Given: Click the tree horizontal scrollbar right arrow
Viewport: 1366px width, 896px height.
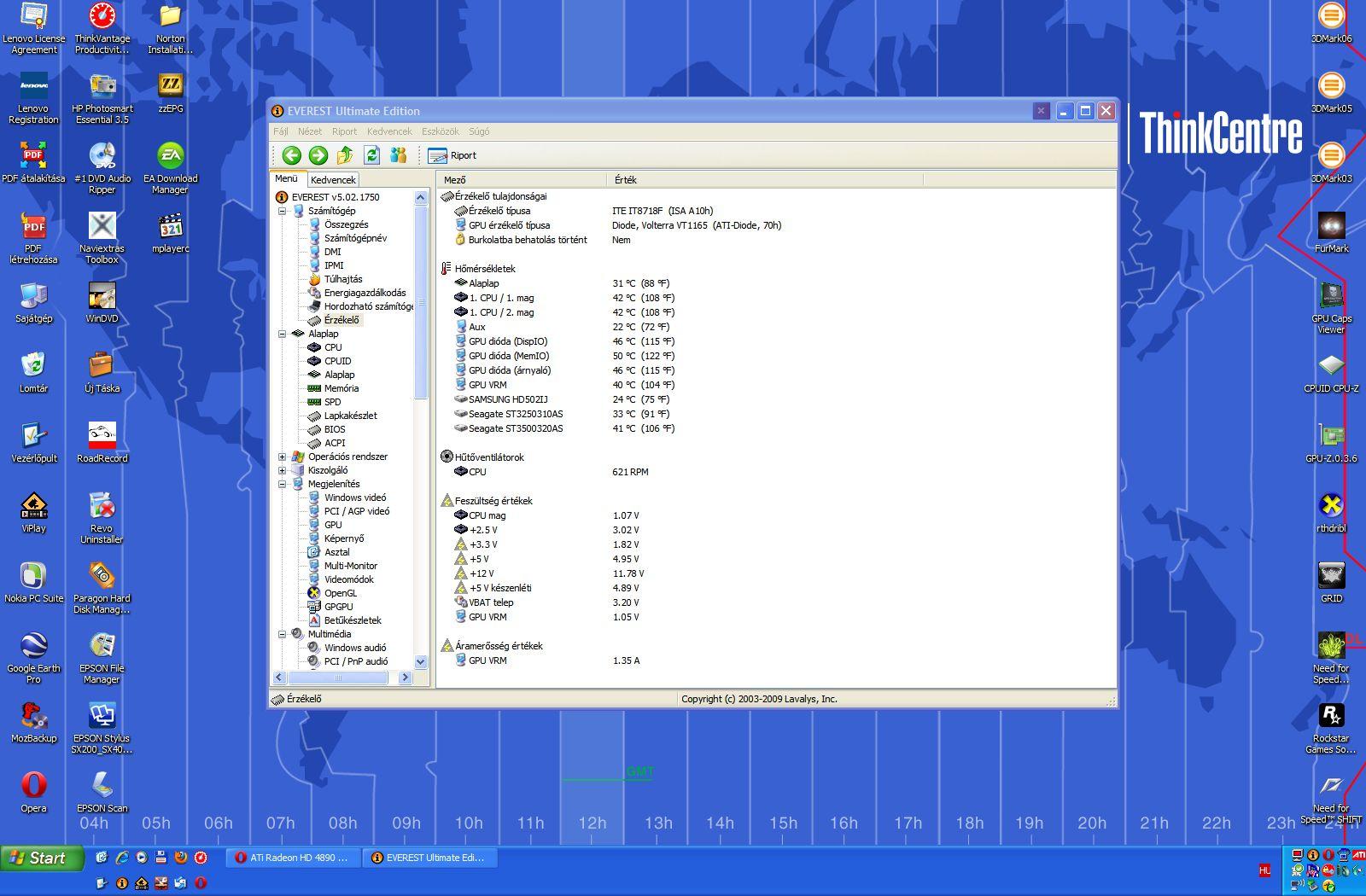Looking at the screenshot, I should coord(405,678).
